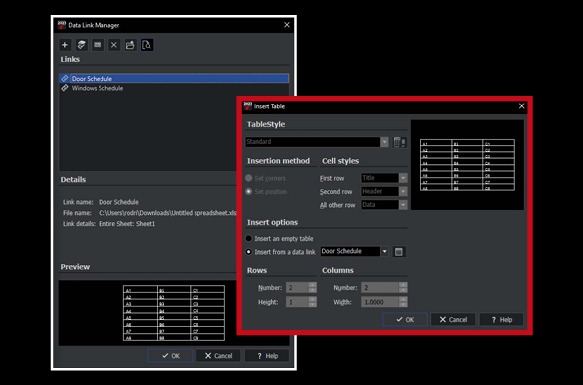Click Help in the Data Link Manager

coord(267,356)
